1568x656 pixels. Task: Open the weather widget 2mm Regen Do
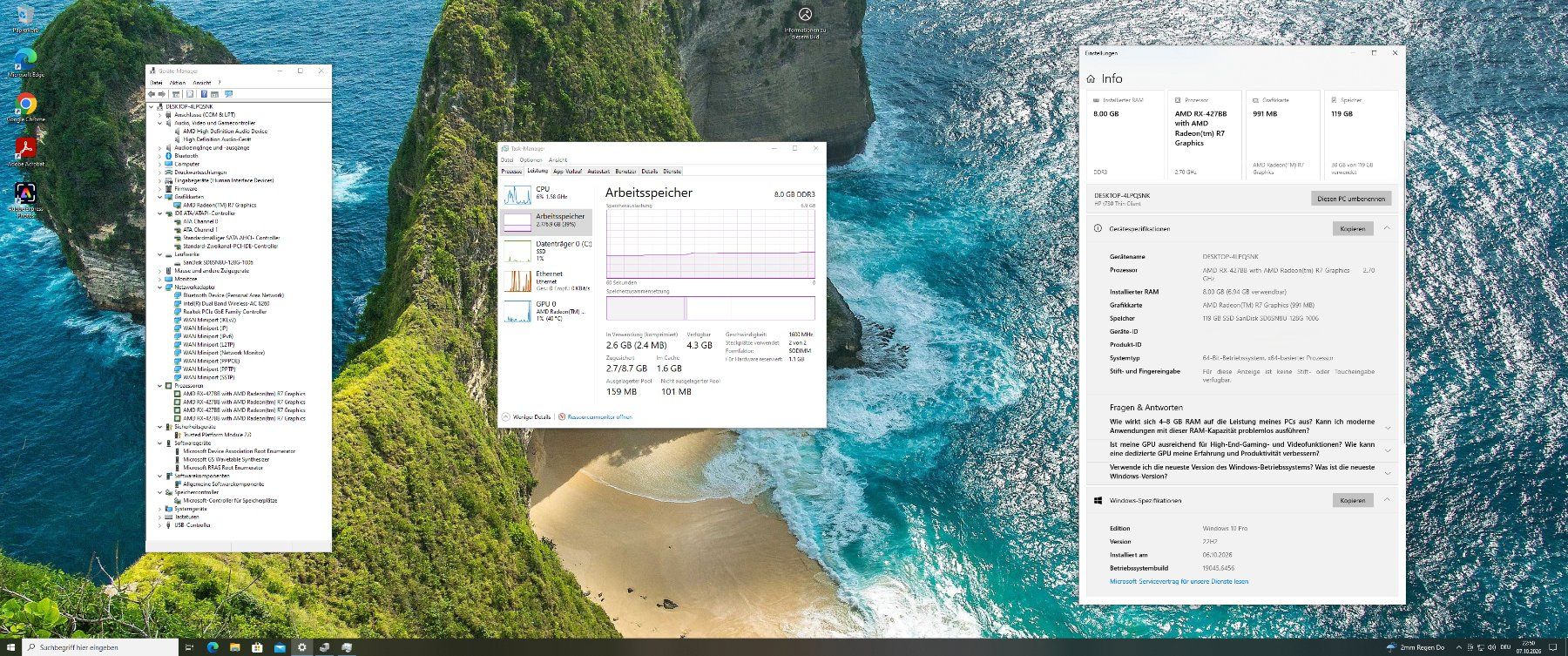(1416, 647)
